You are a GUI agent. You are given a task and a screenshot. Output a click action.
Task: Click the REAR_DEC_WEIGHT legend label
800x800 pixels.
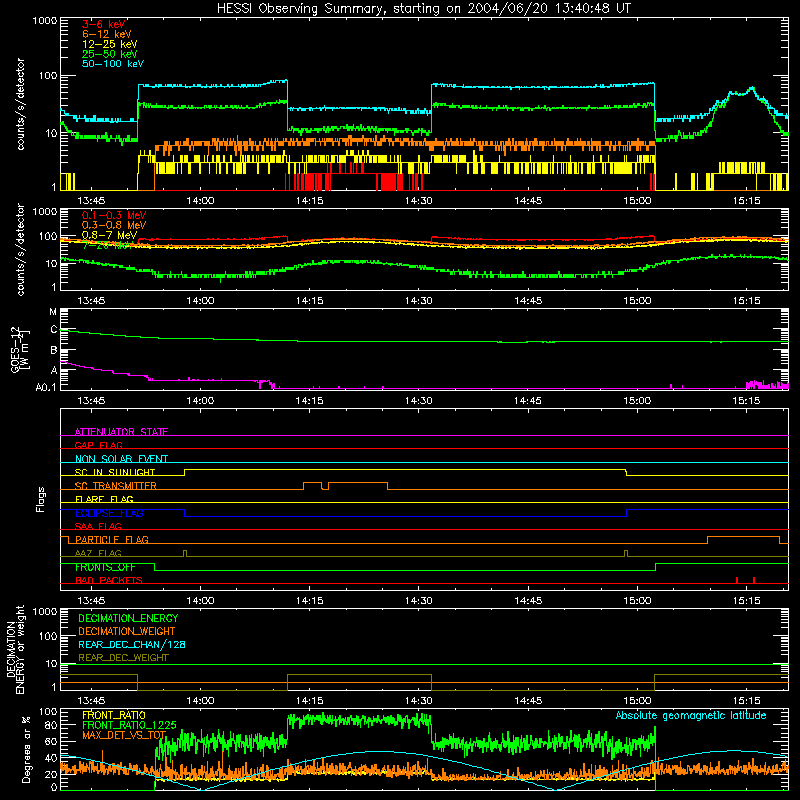point(123,658)
